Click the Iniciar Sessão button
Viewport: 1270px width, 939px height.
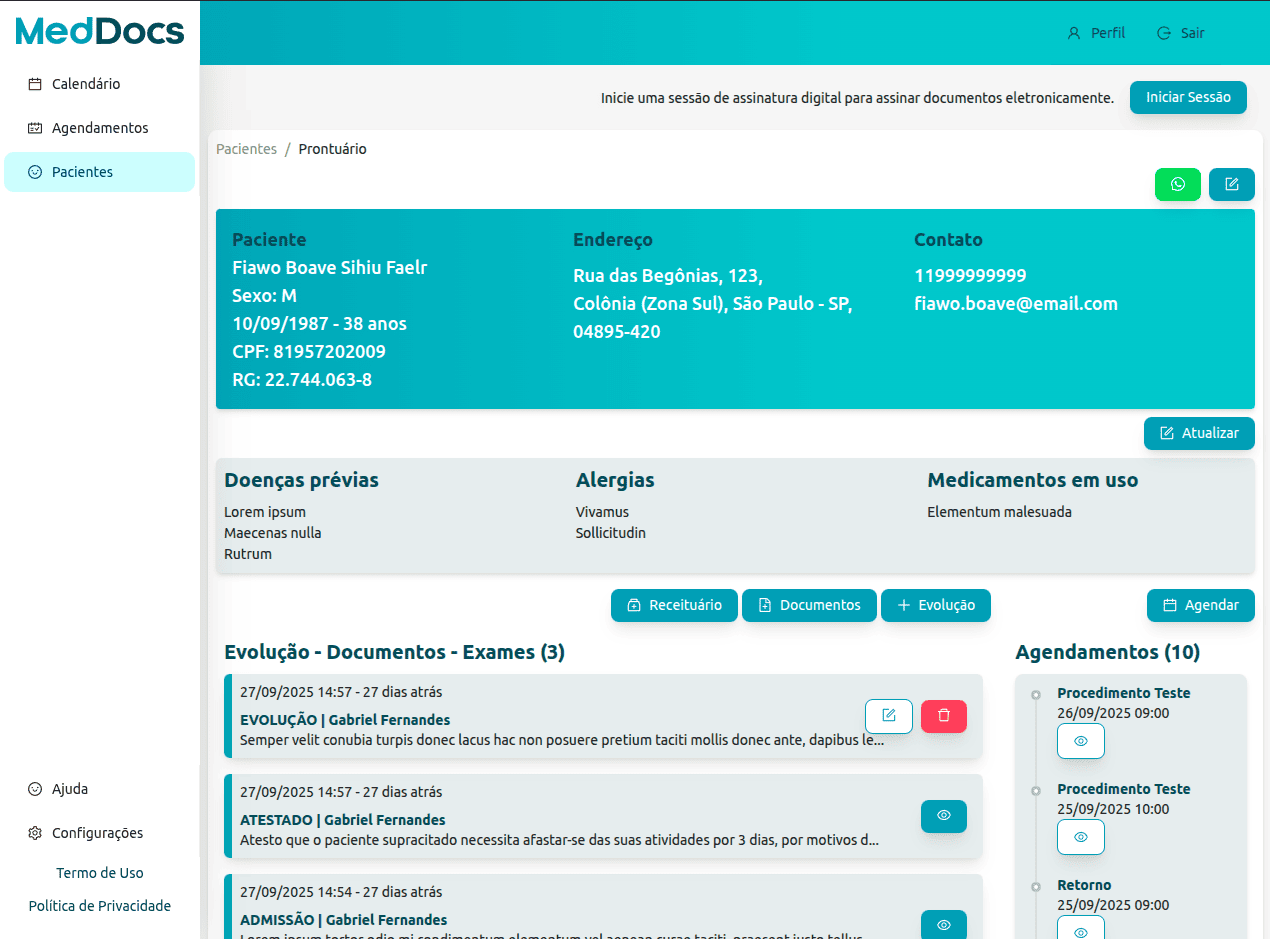(x=1188, y=98)
